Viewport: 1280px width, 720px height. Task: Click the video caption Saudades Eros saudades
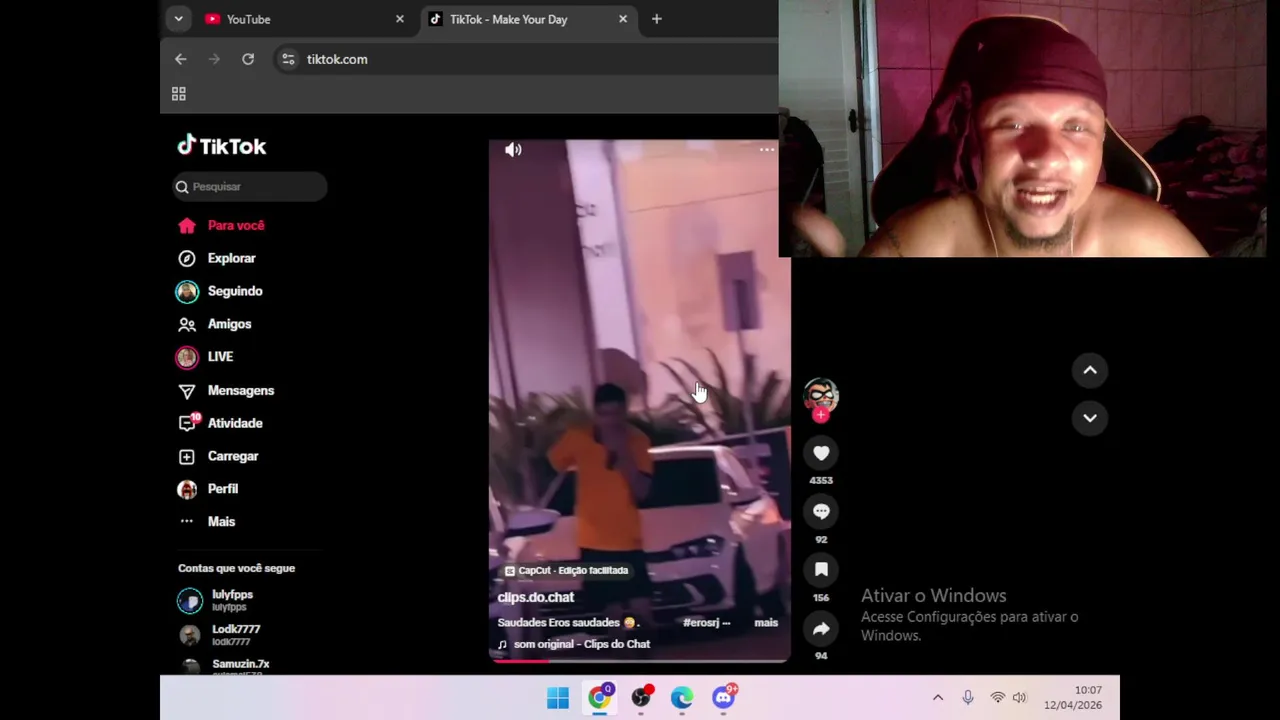(568, 622)
